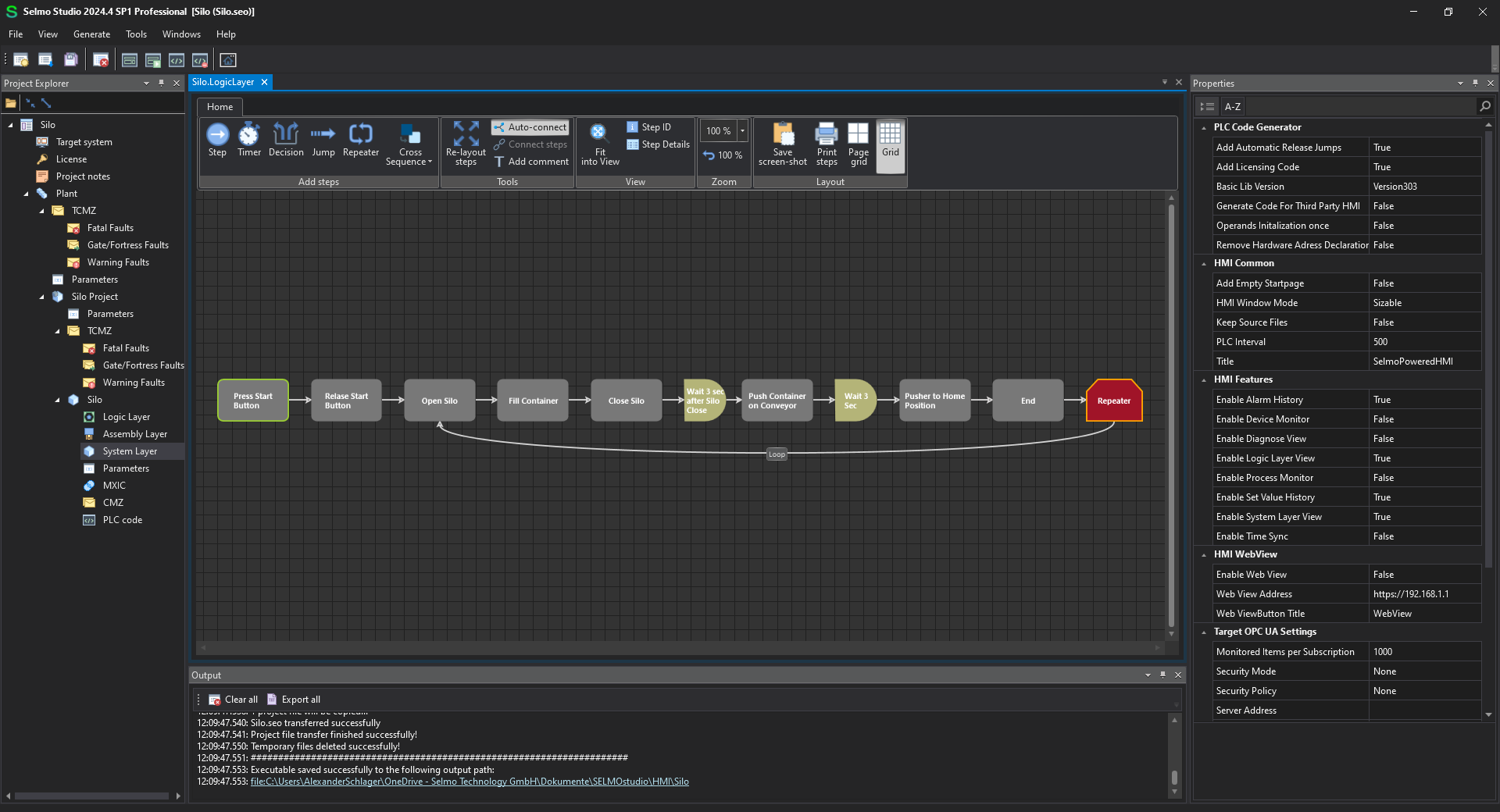Reset zoom with 100 % button

coord(723,155)
